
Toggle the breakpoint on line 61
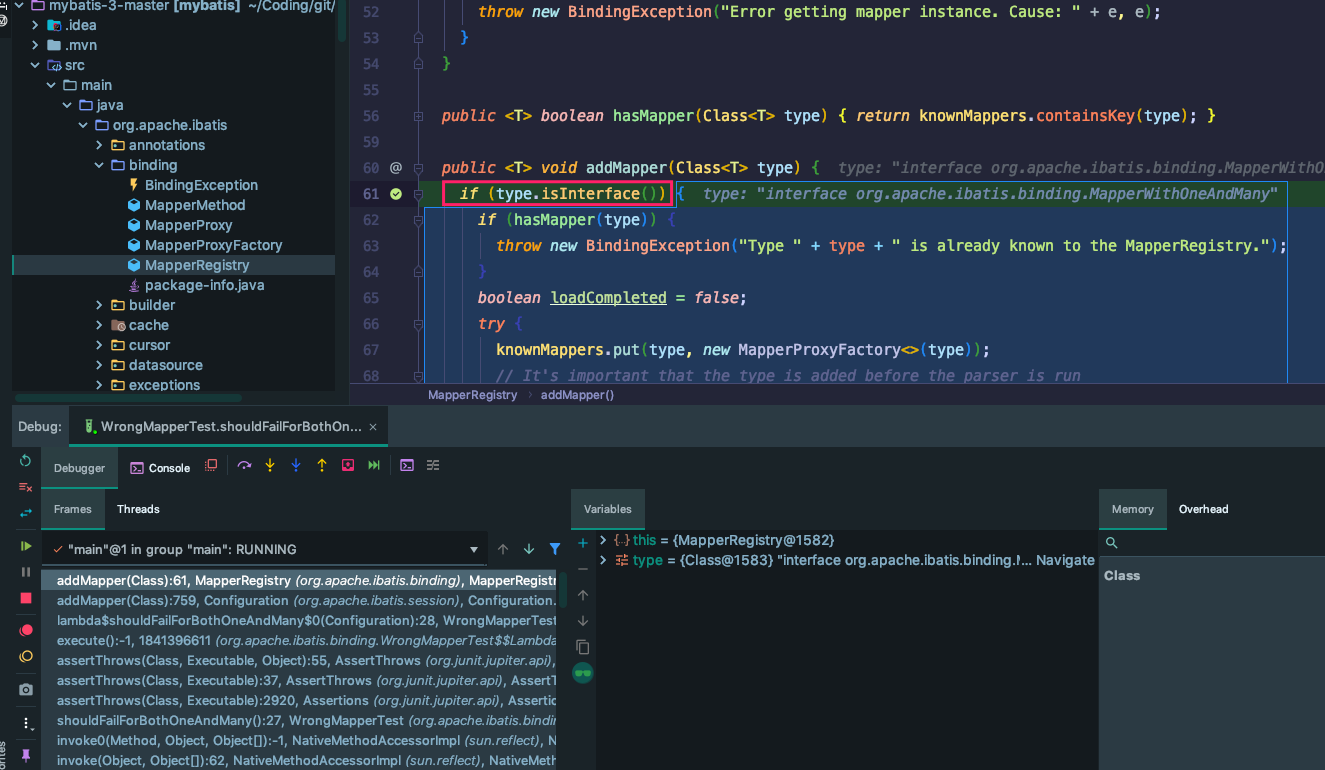click(x=396, y=194)
